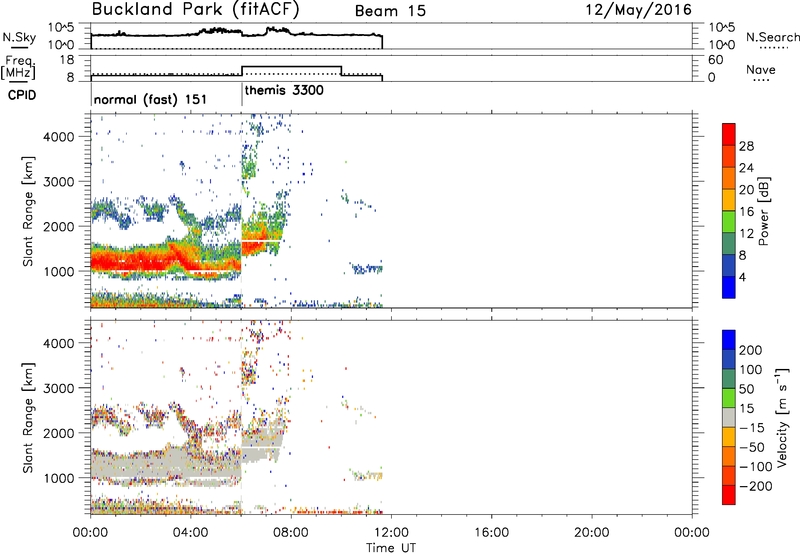This screenshot has height=554, width=800.
Task: Click the '-15' velocity colorbar tick
Action: (x=752, y=427)
